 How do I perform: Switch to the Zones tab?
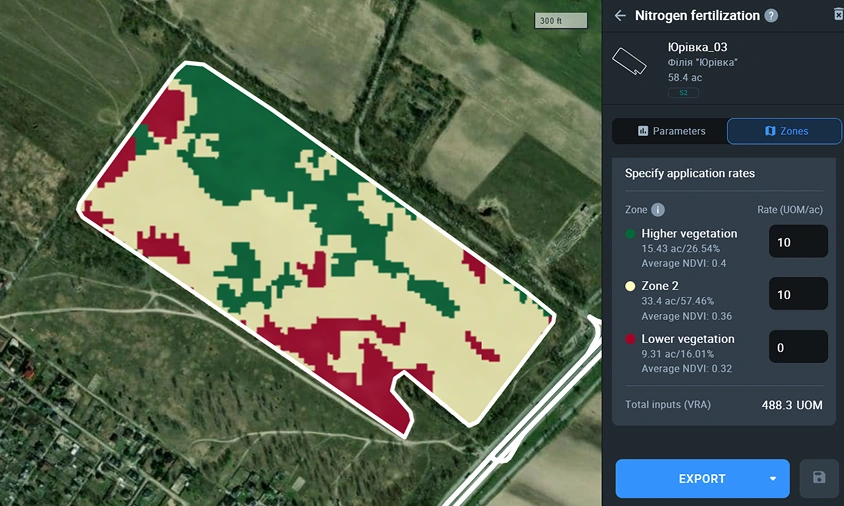click(x=786, y=131)
